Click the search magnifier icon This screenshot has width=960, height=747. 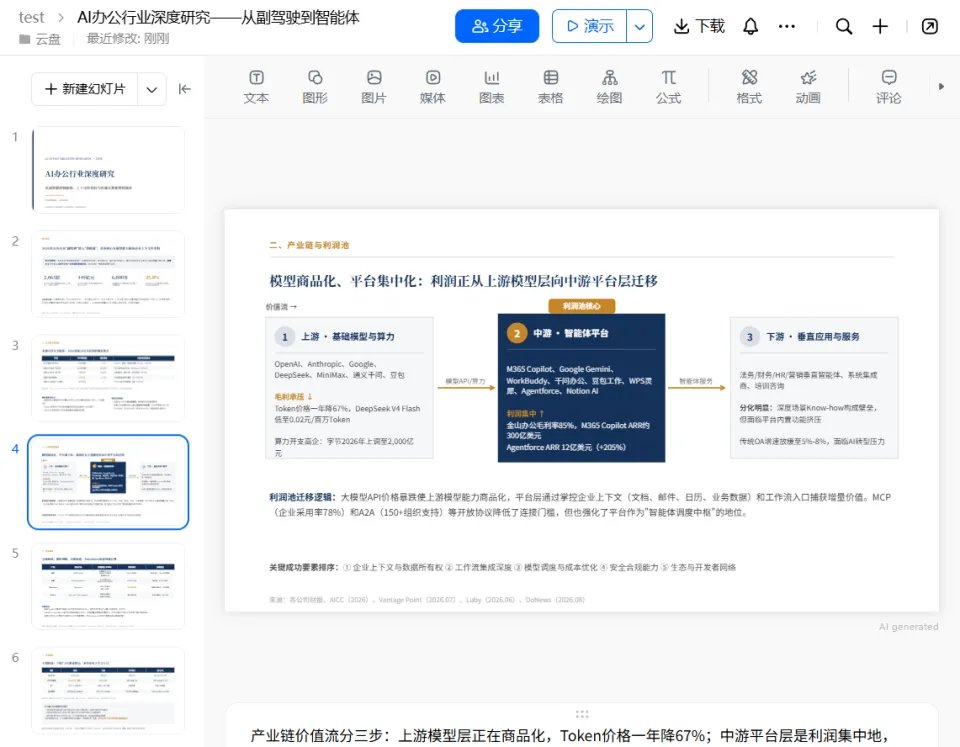(x=844, y=26)
